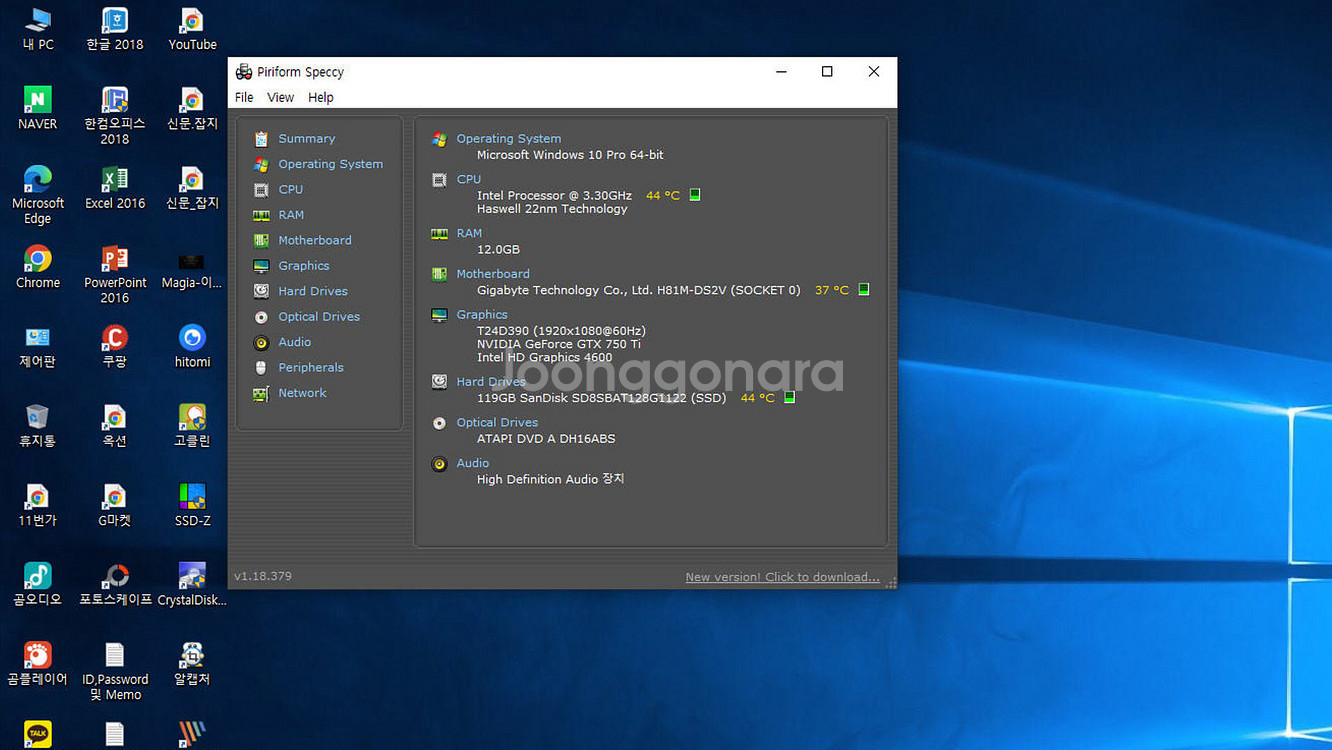Open the Microsoft Edge desktop icon
Image resolution: width=1332 pixels, height=750 pixels.
(x=38, y=194)
